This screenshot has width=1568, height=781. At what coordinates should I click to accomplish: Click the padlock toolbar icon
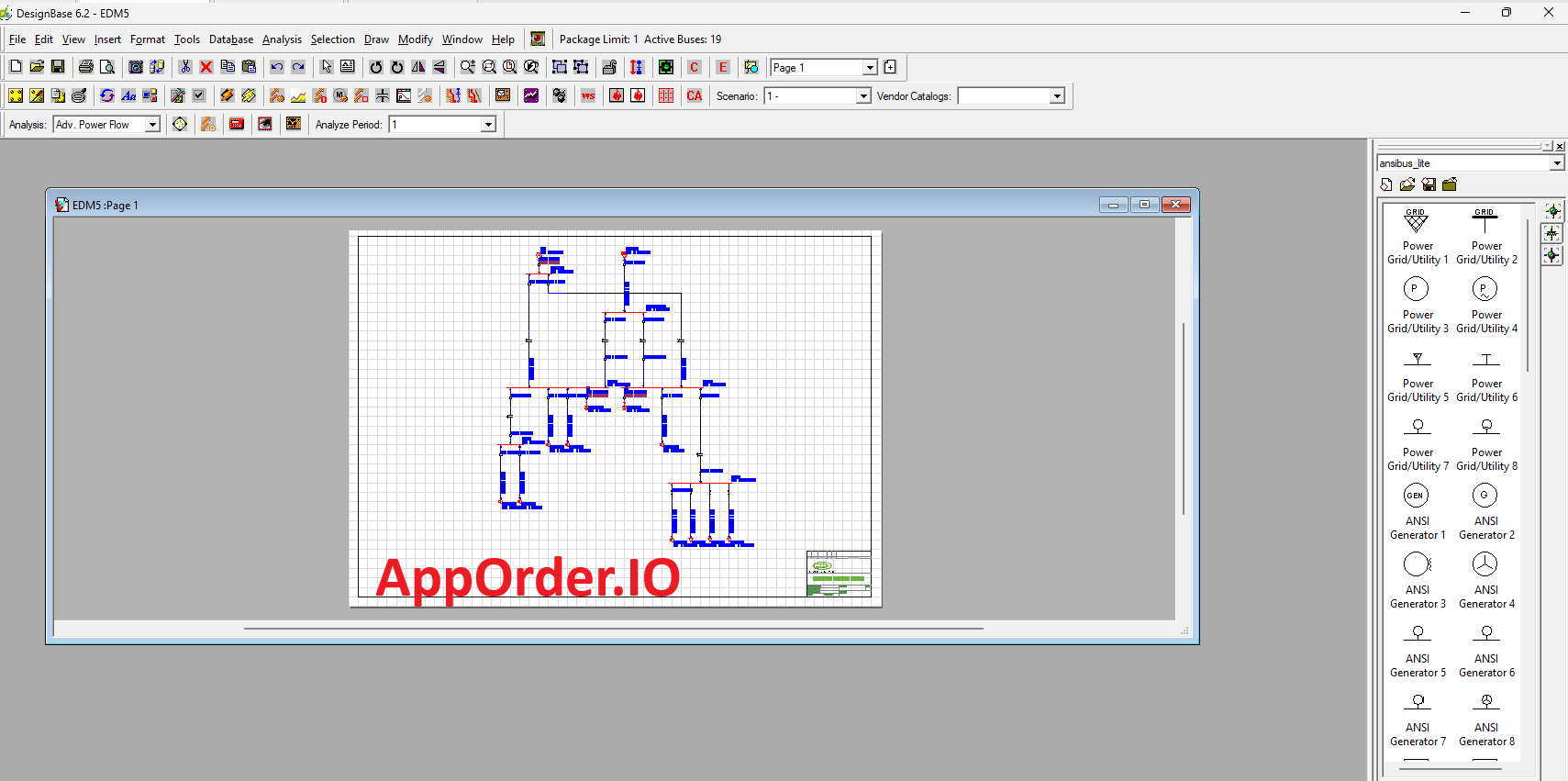[609, 67]
